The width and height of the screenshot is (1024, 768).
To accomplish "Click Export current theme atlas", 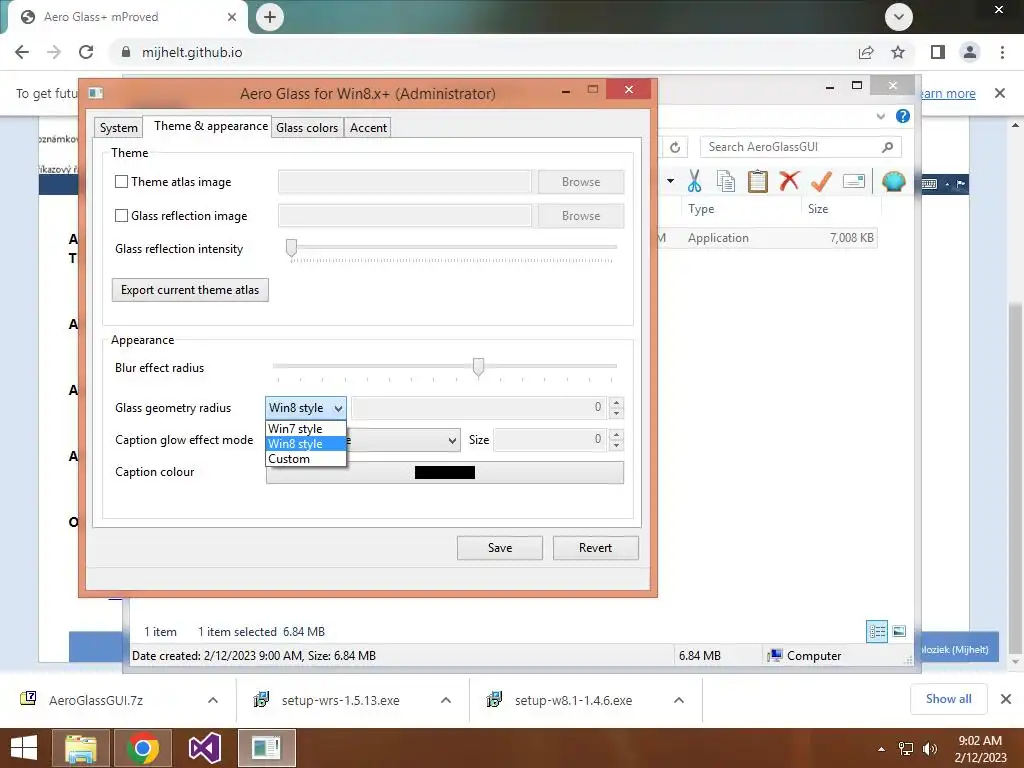I will pyautogui.click(x=190, y=290).
